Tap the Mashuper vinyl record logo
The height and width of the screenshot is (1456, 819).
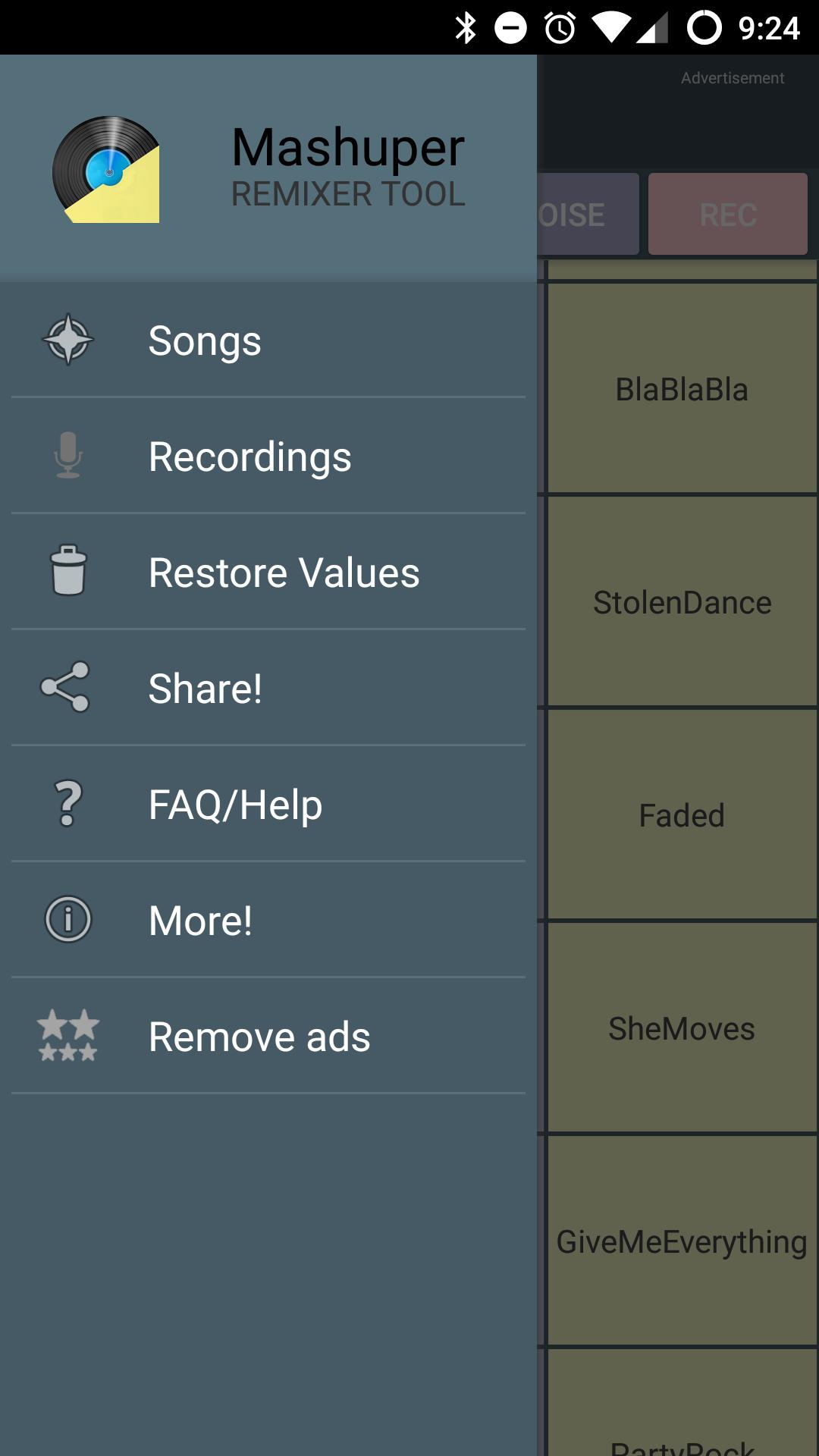[106, 169]
